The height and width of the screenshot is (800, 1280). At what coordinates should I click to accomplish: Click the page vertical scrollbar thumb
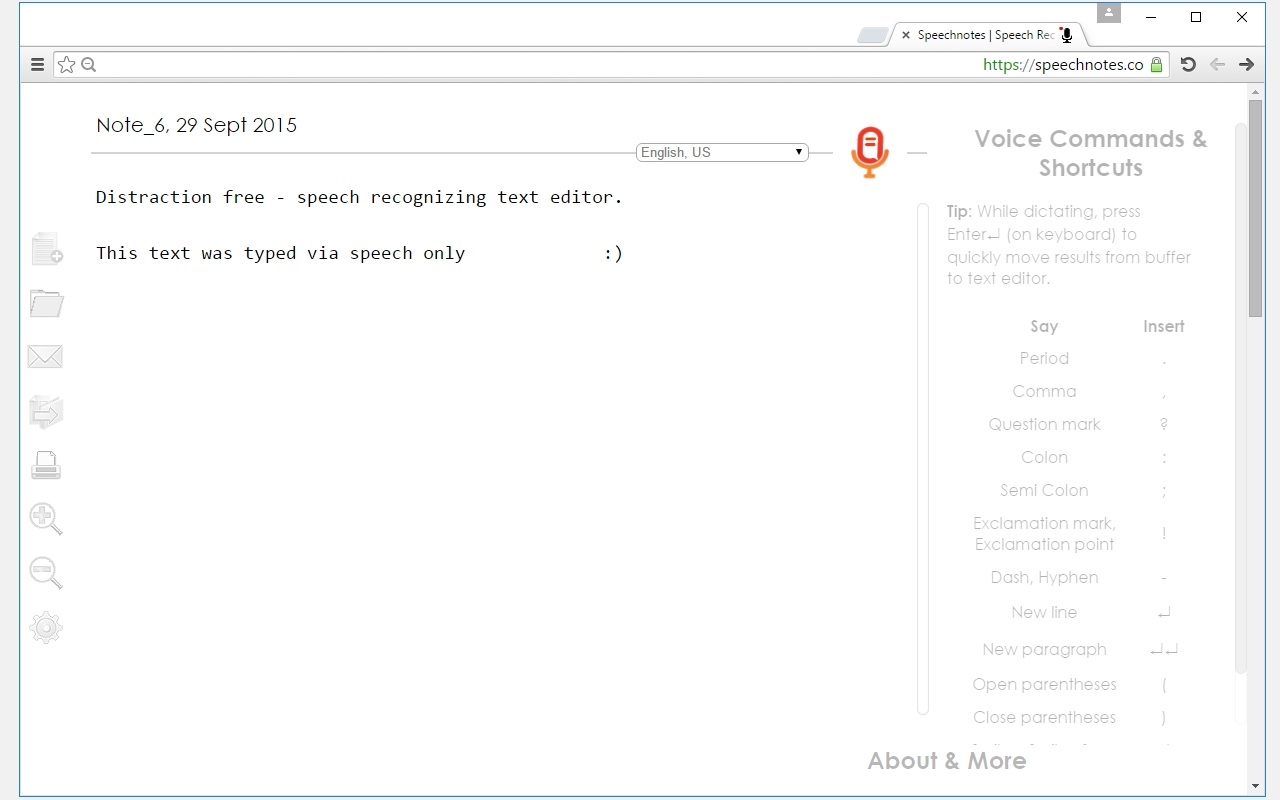pyautogui.click(x=1255, y=220)
